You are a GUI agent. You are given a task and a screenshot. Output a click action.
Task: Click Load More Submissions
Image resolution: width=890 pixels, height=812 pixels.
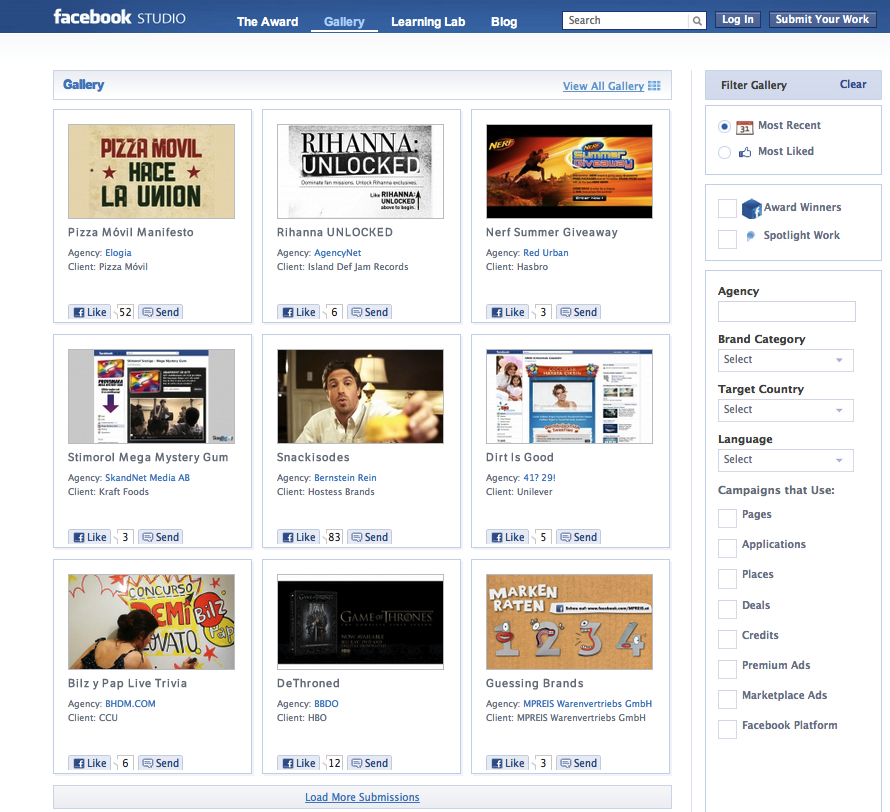tap(362, 797)
